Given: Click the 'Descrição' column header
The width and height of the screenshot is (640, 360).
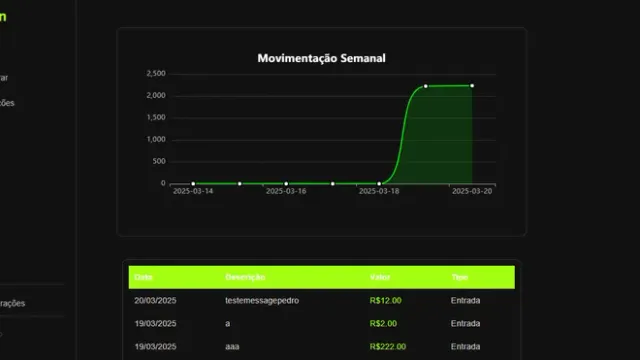Looking at the screenshot, I should [245, 277].
